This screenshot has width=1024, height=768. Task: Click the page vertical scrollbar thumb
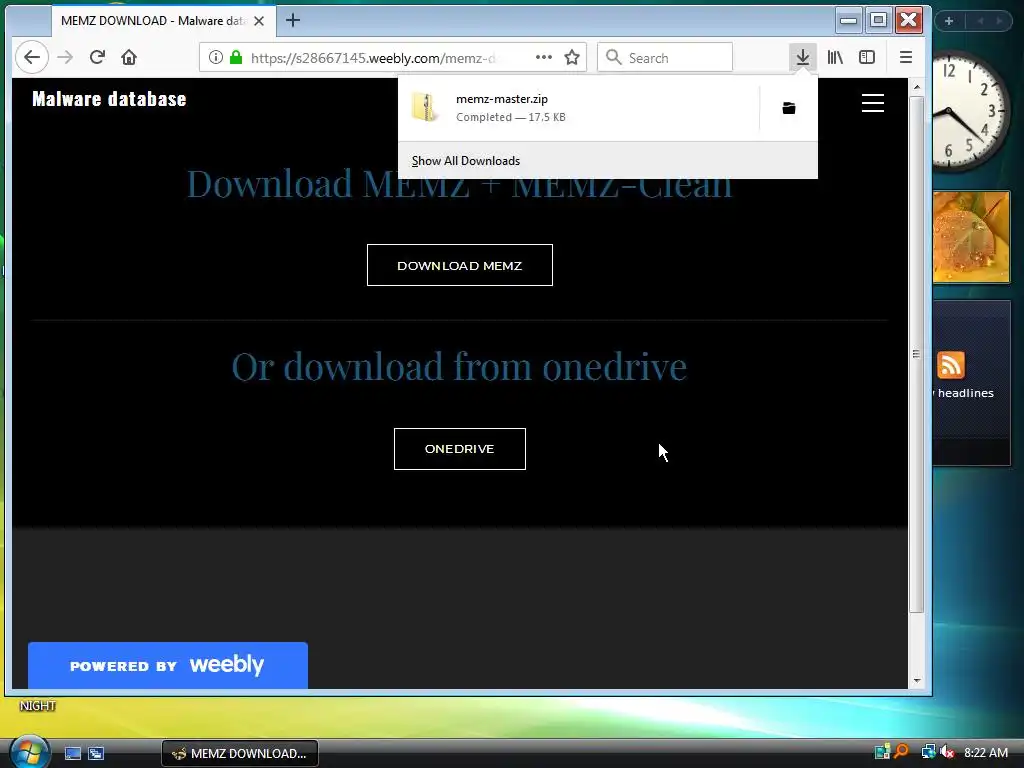coord(916,354)
